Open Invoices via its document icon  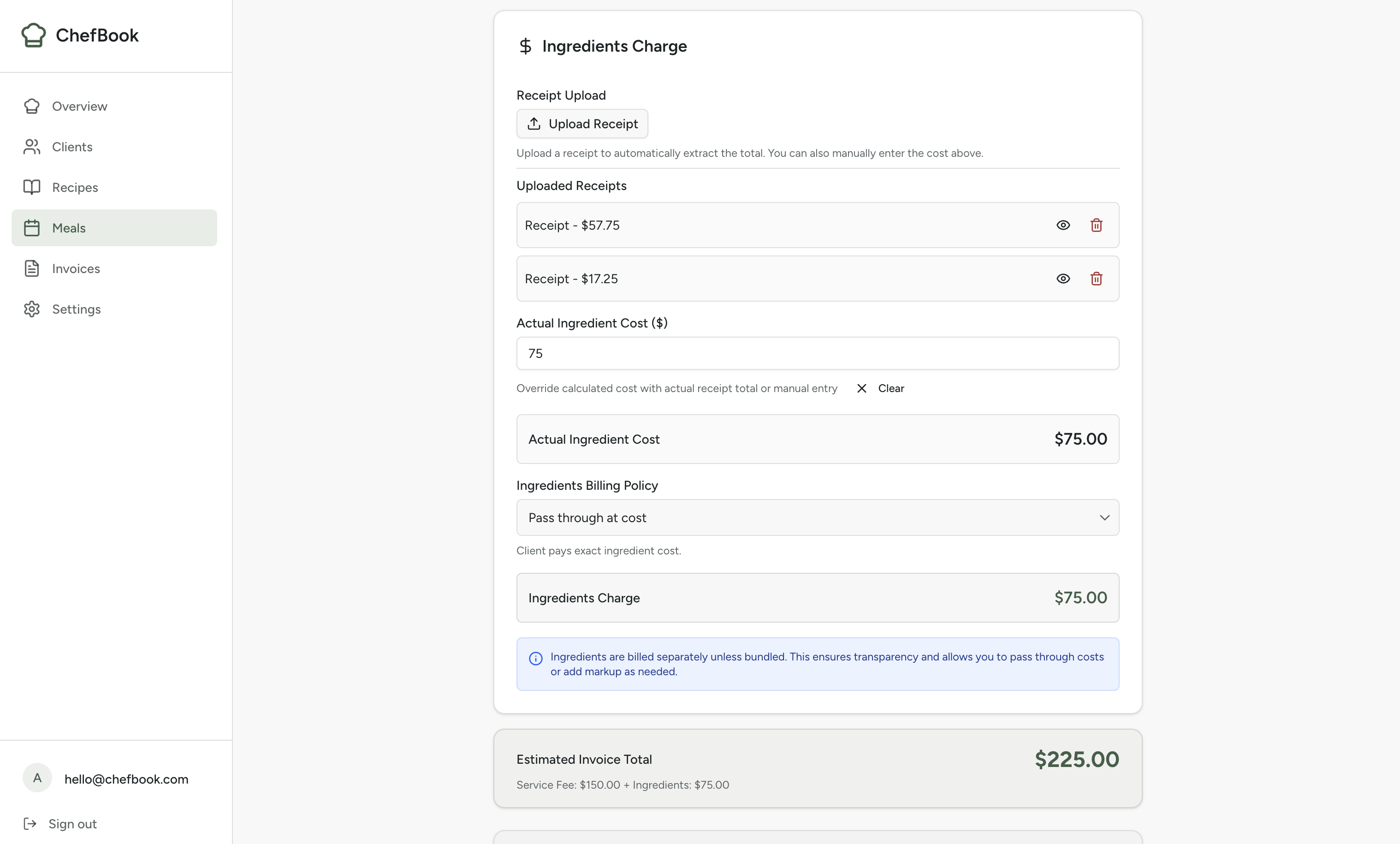(x=32, y=268)
